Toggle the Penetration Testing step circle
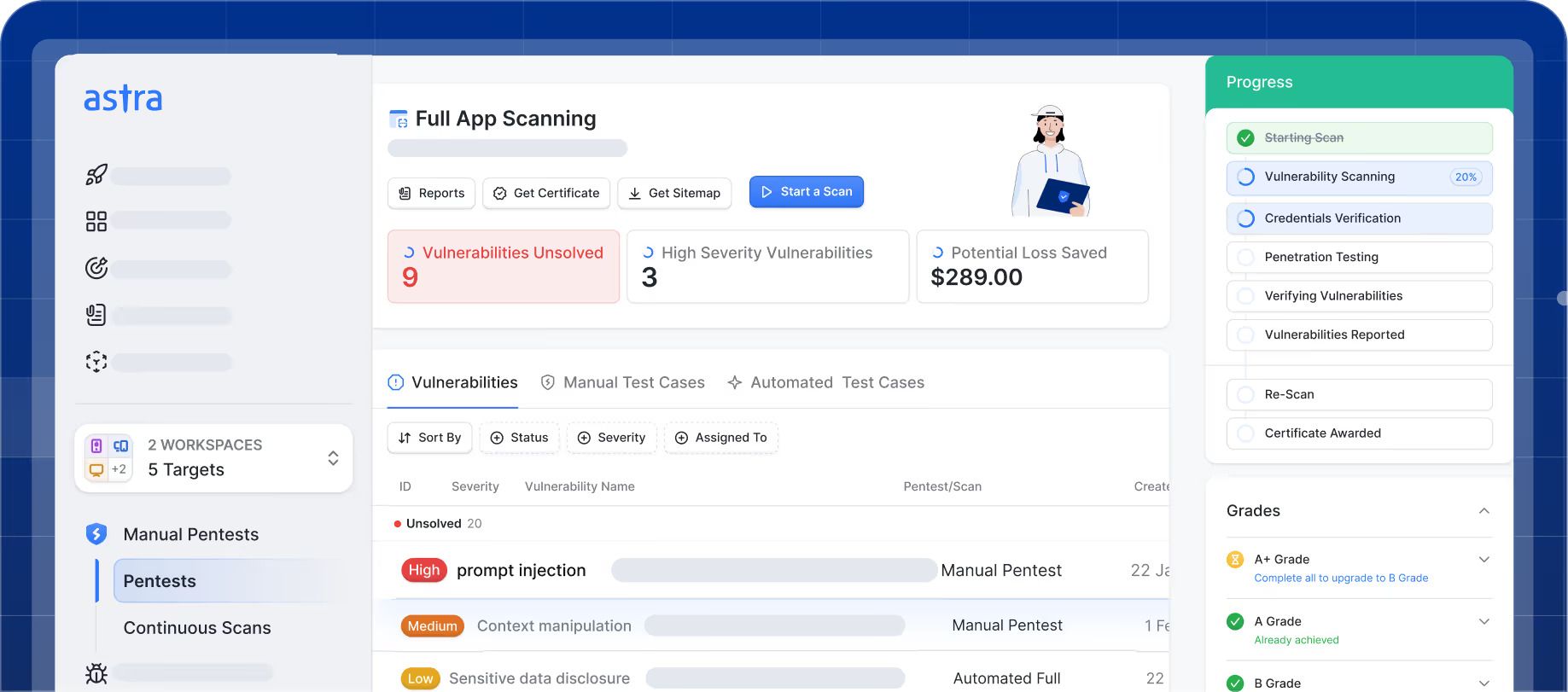Image resolution: width=1568 pixels, height=692 pixels. 1246,257
